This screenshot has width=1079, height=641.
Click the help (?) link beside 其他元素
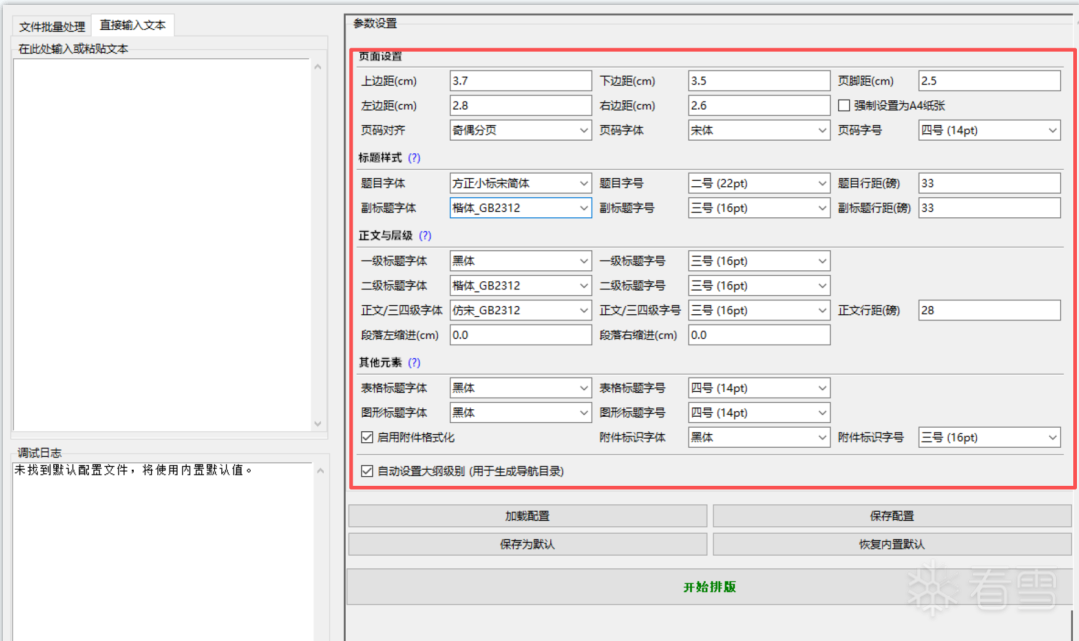414,363
